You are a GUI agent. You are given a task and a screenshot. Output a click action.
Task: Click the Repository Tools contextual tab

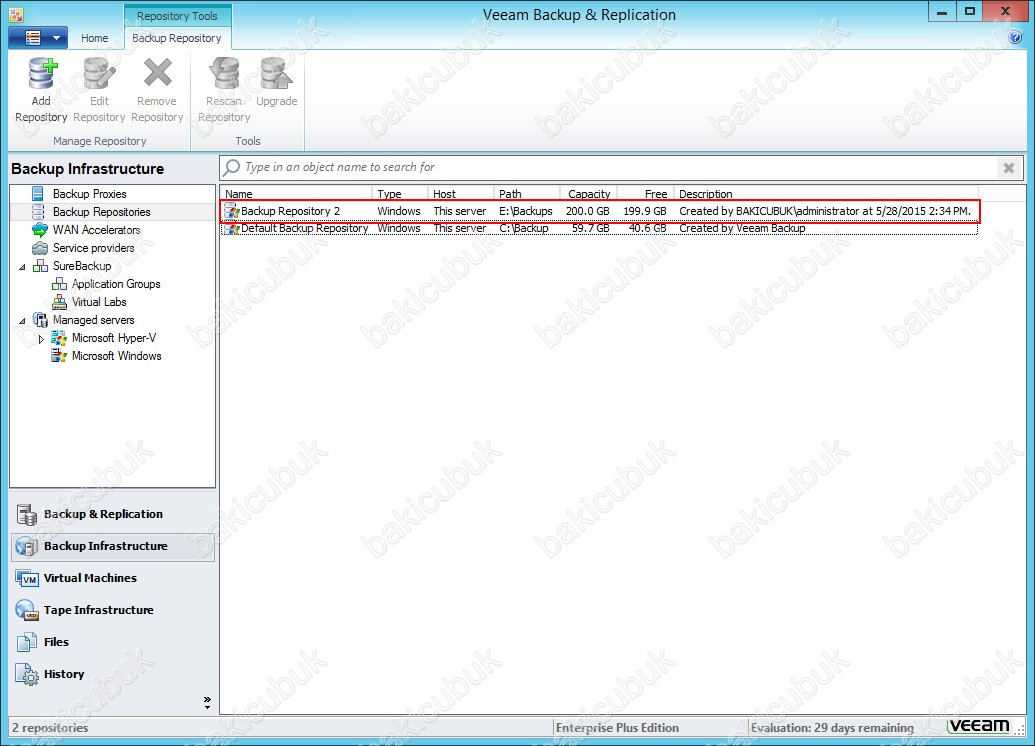(x=177, y=16)
